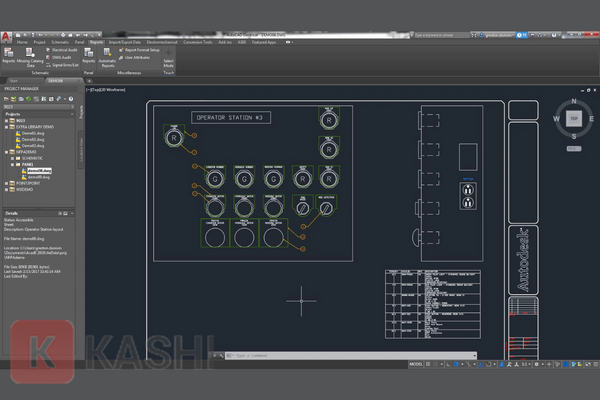
Task: Click Select Mode in Touch panel
Action: (x=168, y=58)
